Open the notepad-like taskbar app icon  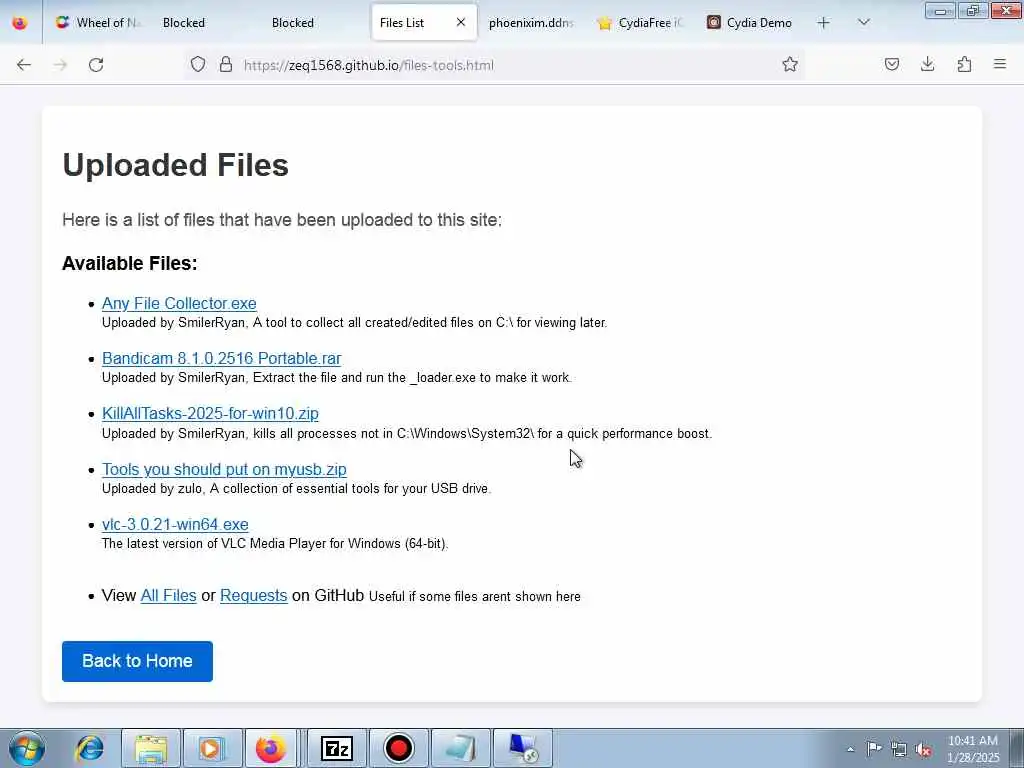click(x=460, y=748)
